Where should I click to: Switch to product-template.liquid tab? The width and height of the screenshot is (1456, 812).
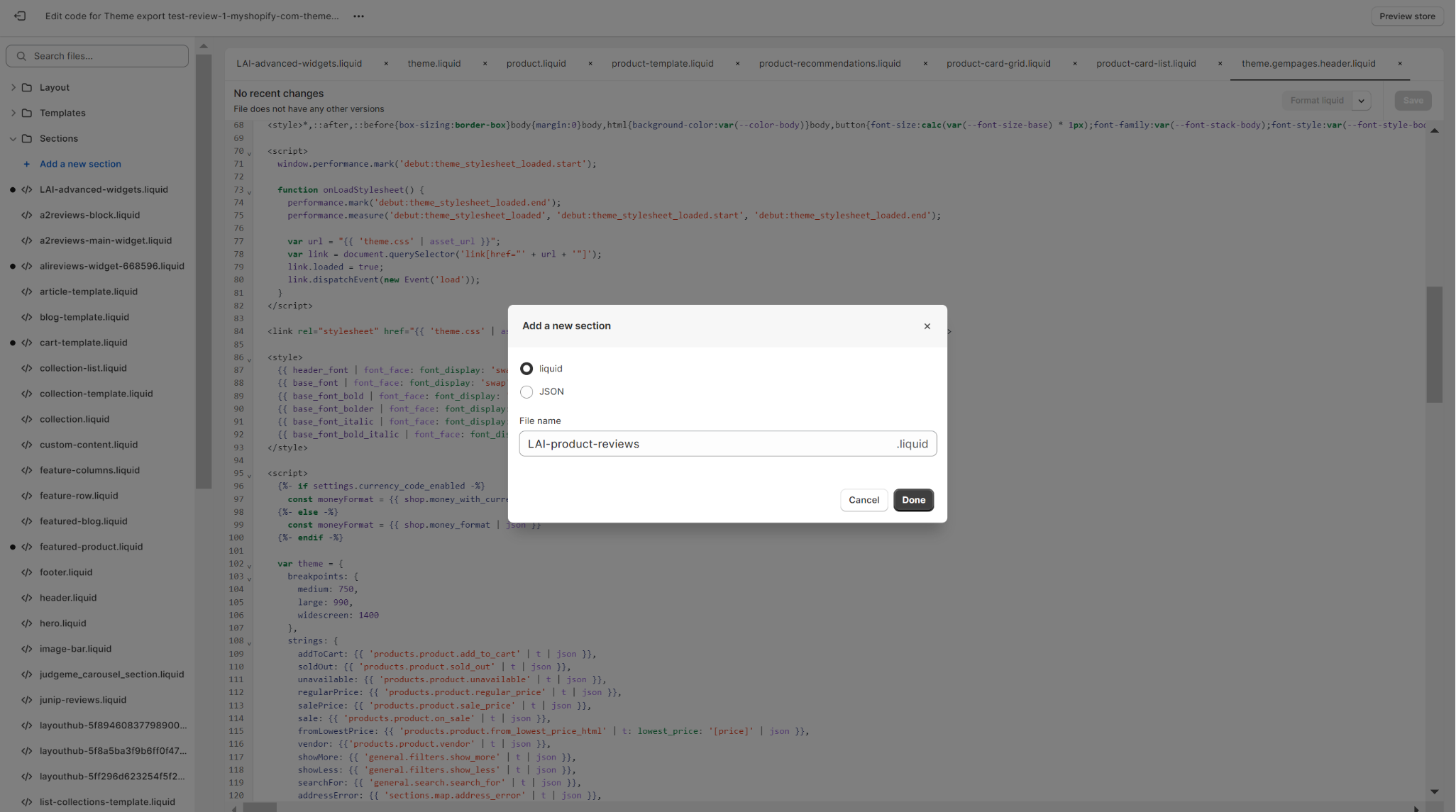pyautogui.click(x=662, y=63)
